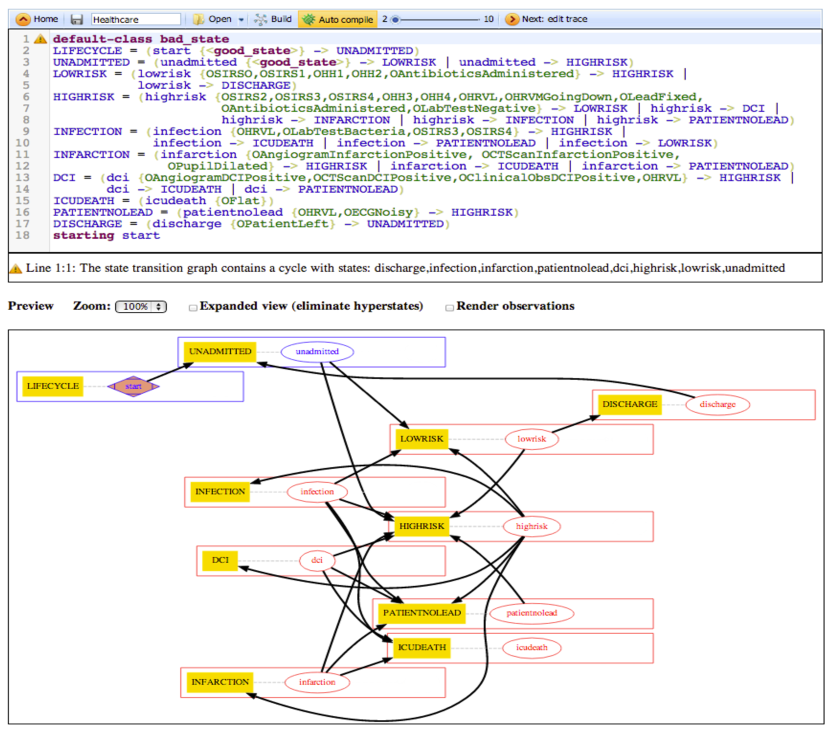Enable Expanded view (eliminate hyperstates) checkbox
Viewport: 830px width, 738px height.
pos(193,306)
